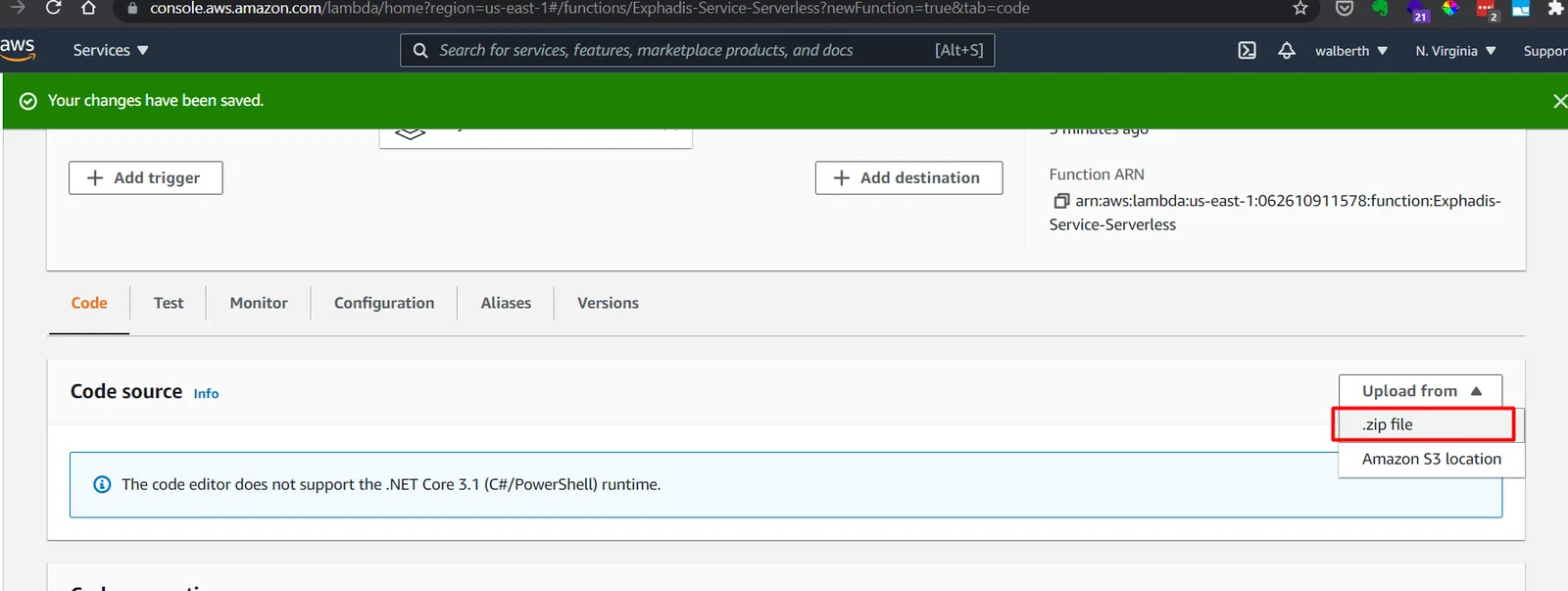The width and height of the screenshot is (1568, 591).
Task: Open the Support menu
Action: point(1545,51)
